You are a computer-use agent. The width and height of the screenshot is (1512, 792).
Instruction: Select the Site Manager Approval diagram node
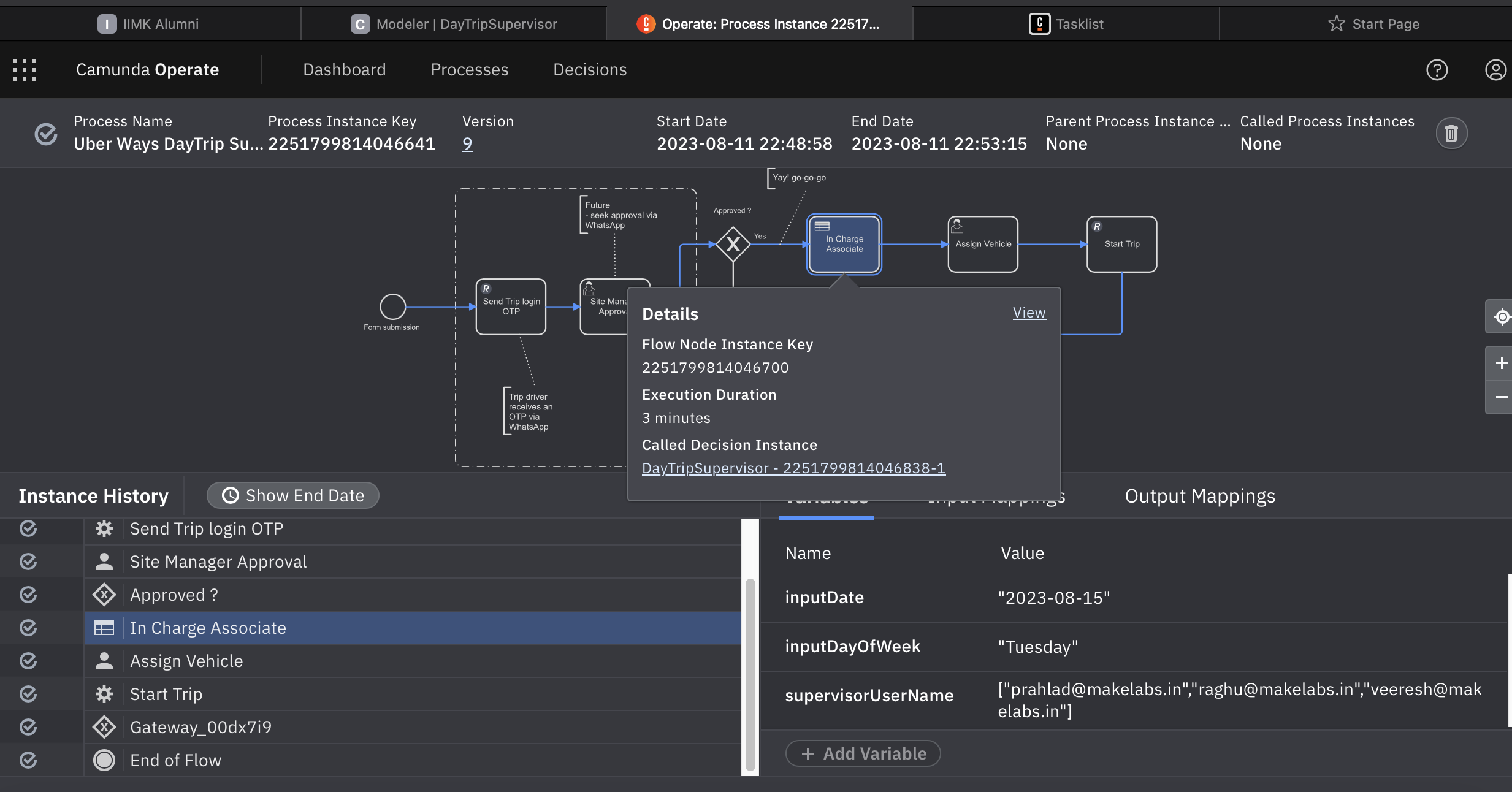point(605,307)
